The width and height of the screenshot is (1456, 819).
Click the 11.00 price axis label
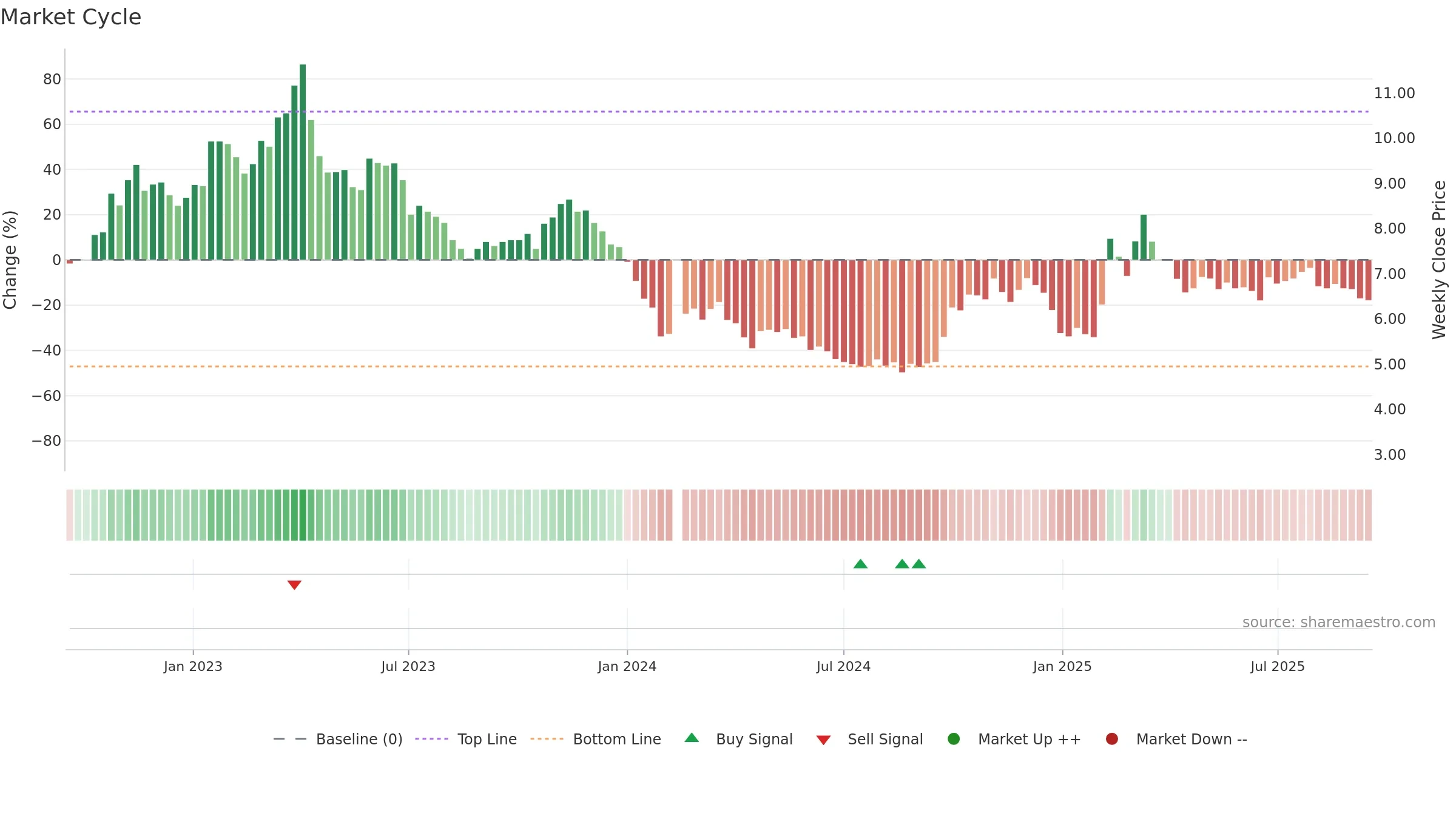pyautogui.click(x=1394, y=93)
